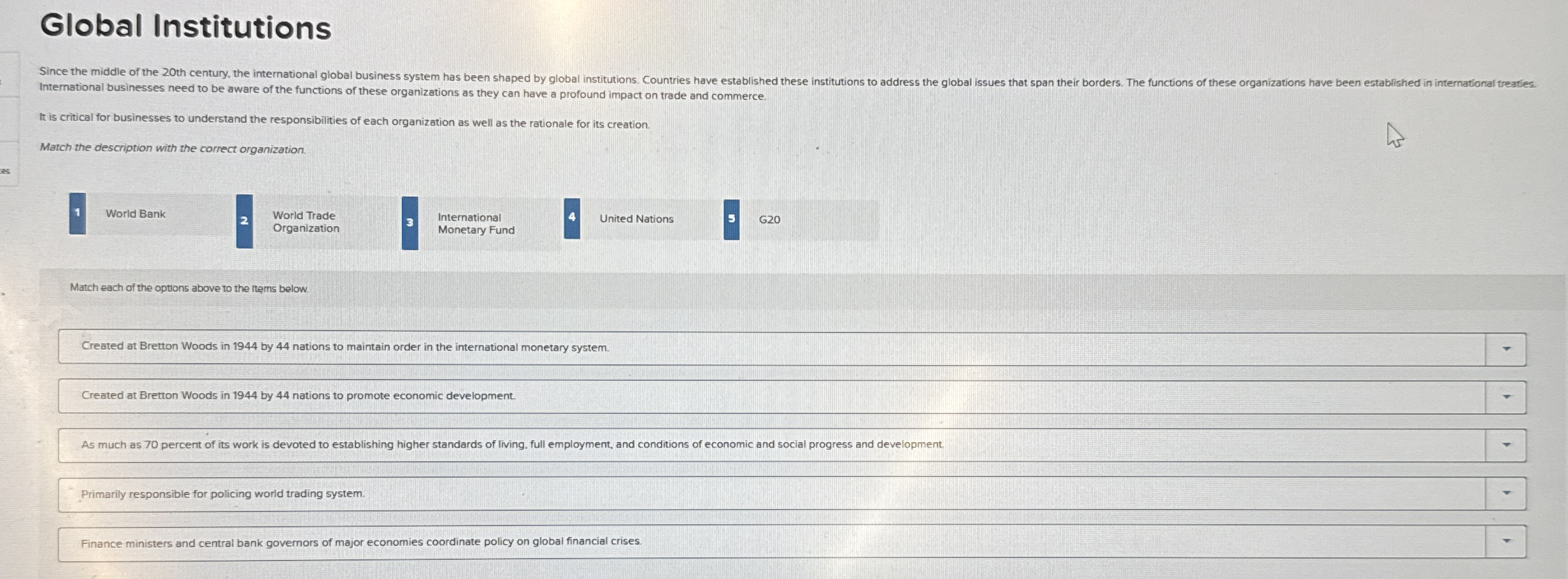Select the number 1 badge for World Bank
The height and width of the screenshot is (579, 1568).
pyautogui.click(x=78, y=213)
